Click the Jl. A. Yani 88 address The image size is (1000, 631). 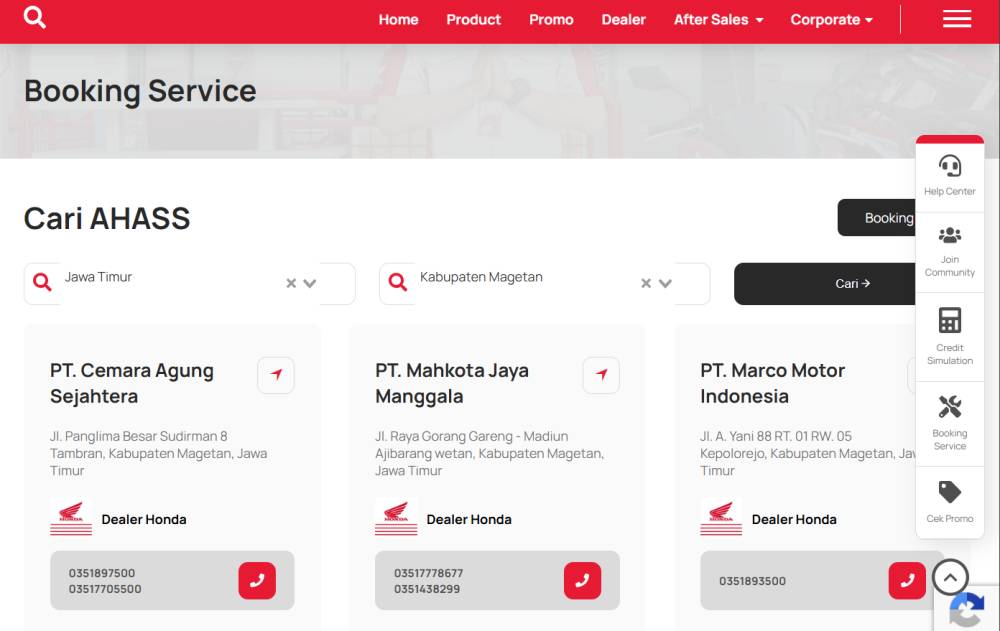[807, 453]
